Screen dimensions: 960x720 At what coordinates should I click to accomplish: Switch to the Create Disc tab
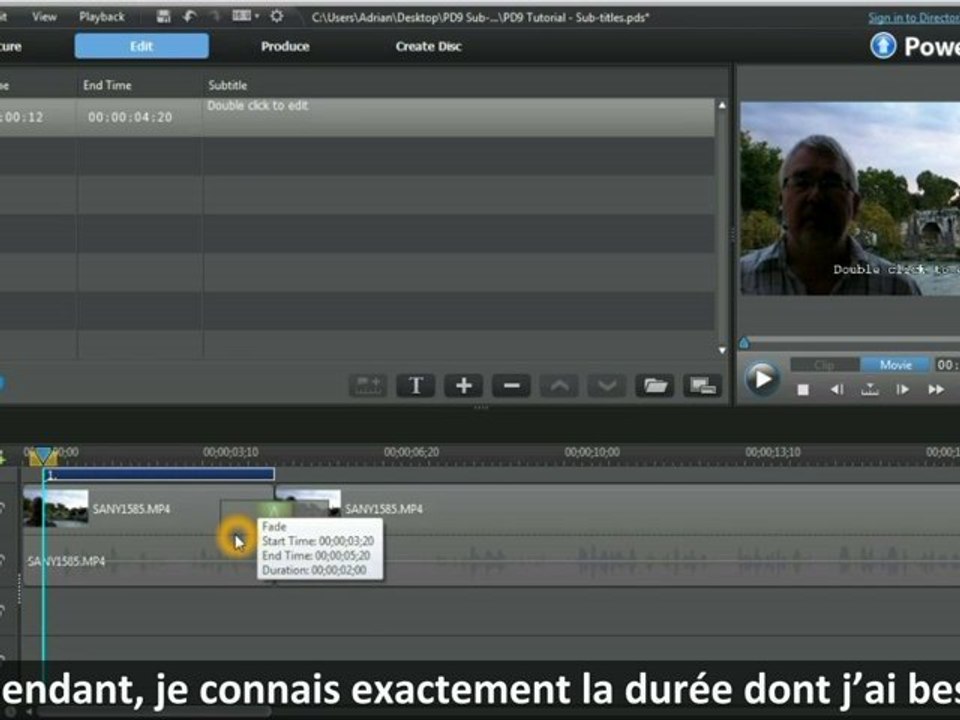(x=429, y=46)
